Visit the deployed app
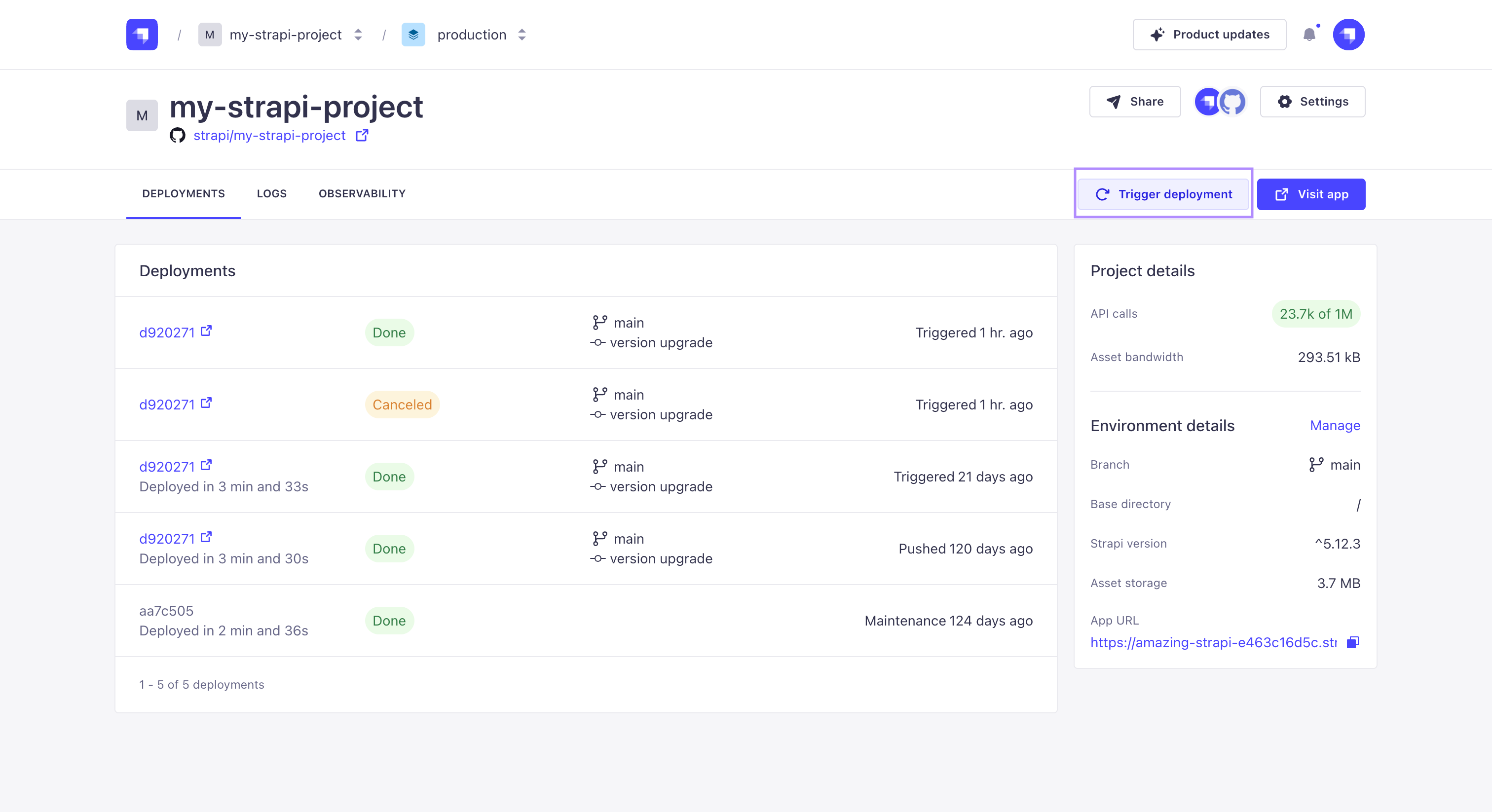 point(1311,194)
